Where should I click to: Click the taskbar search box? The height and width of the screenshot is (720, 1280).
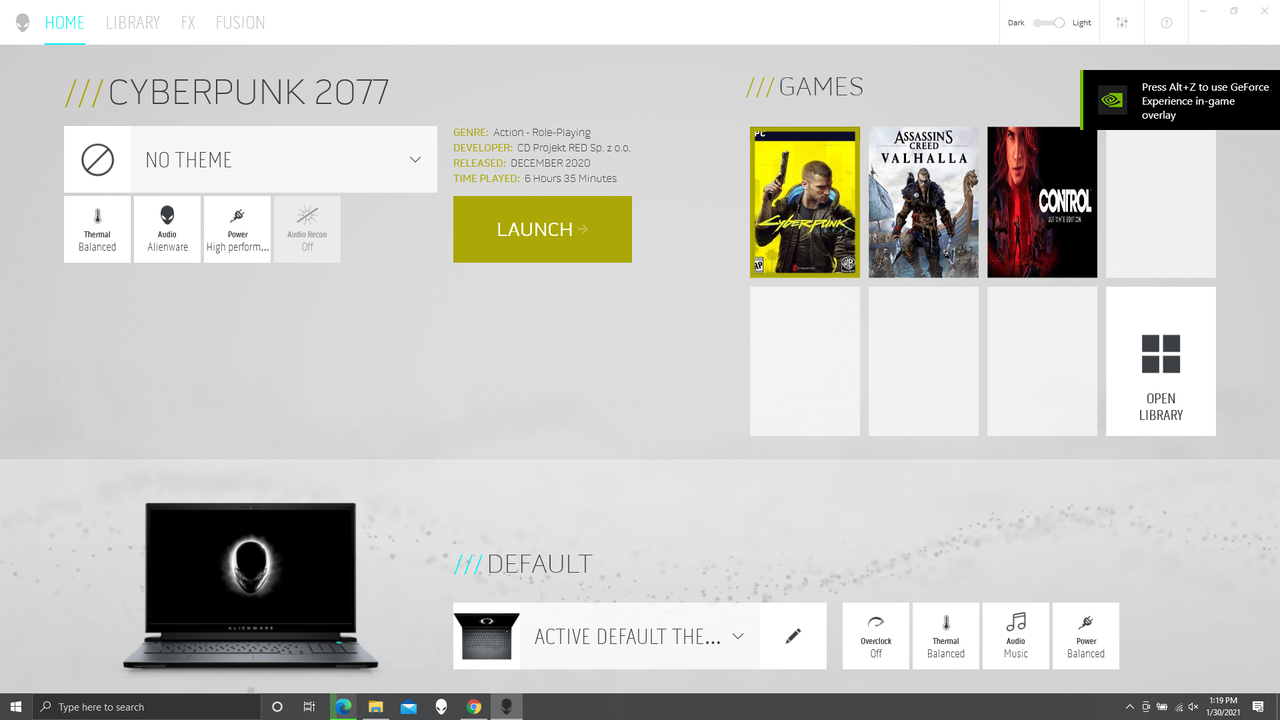click(147, 707)
